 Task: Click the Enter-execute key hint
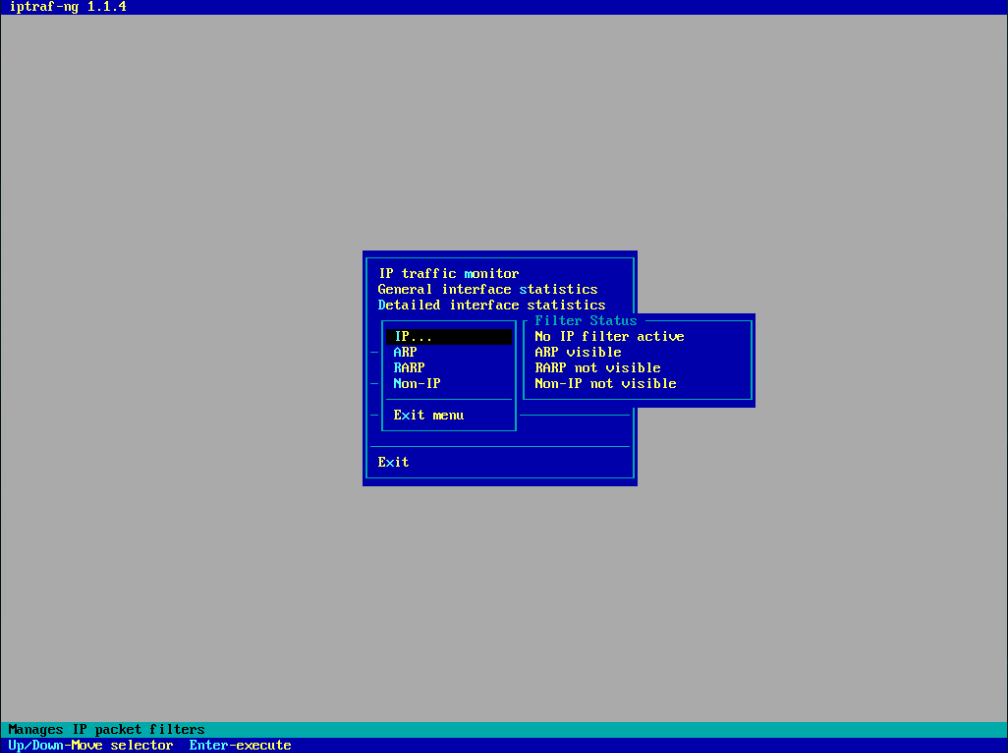point(240,745)
